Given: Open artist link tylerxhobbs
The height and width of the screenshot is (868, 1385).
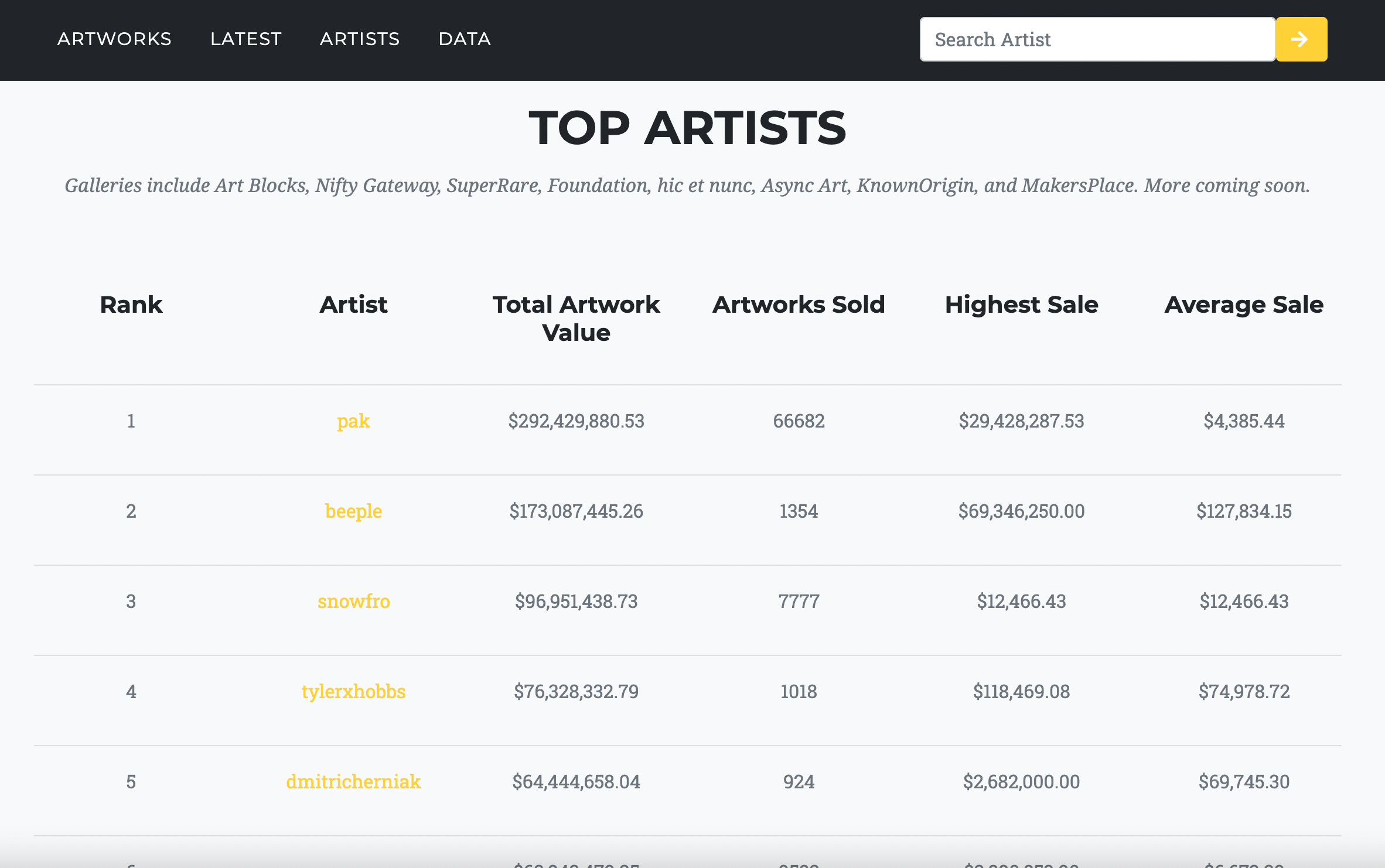Looking at the screenshot, I should click(x=353, y=692).
